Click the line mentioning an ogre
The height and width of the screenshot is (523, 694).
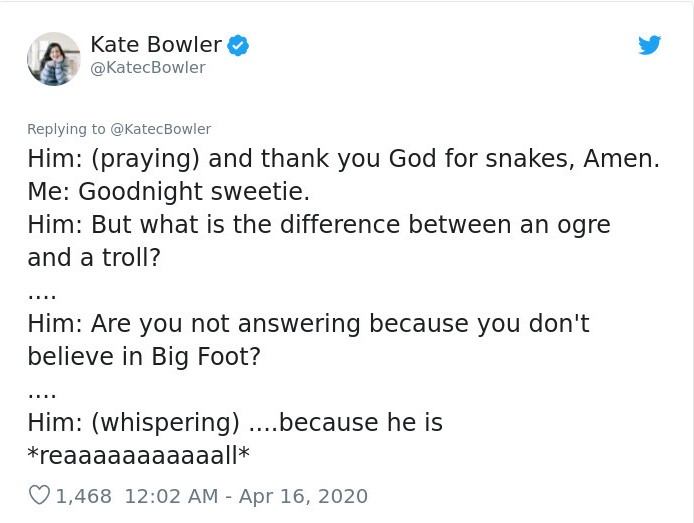318,224
